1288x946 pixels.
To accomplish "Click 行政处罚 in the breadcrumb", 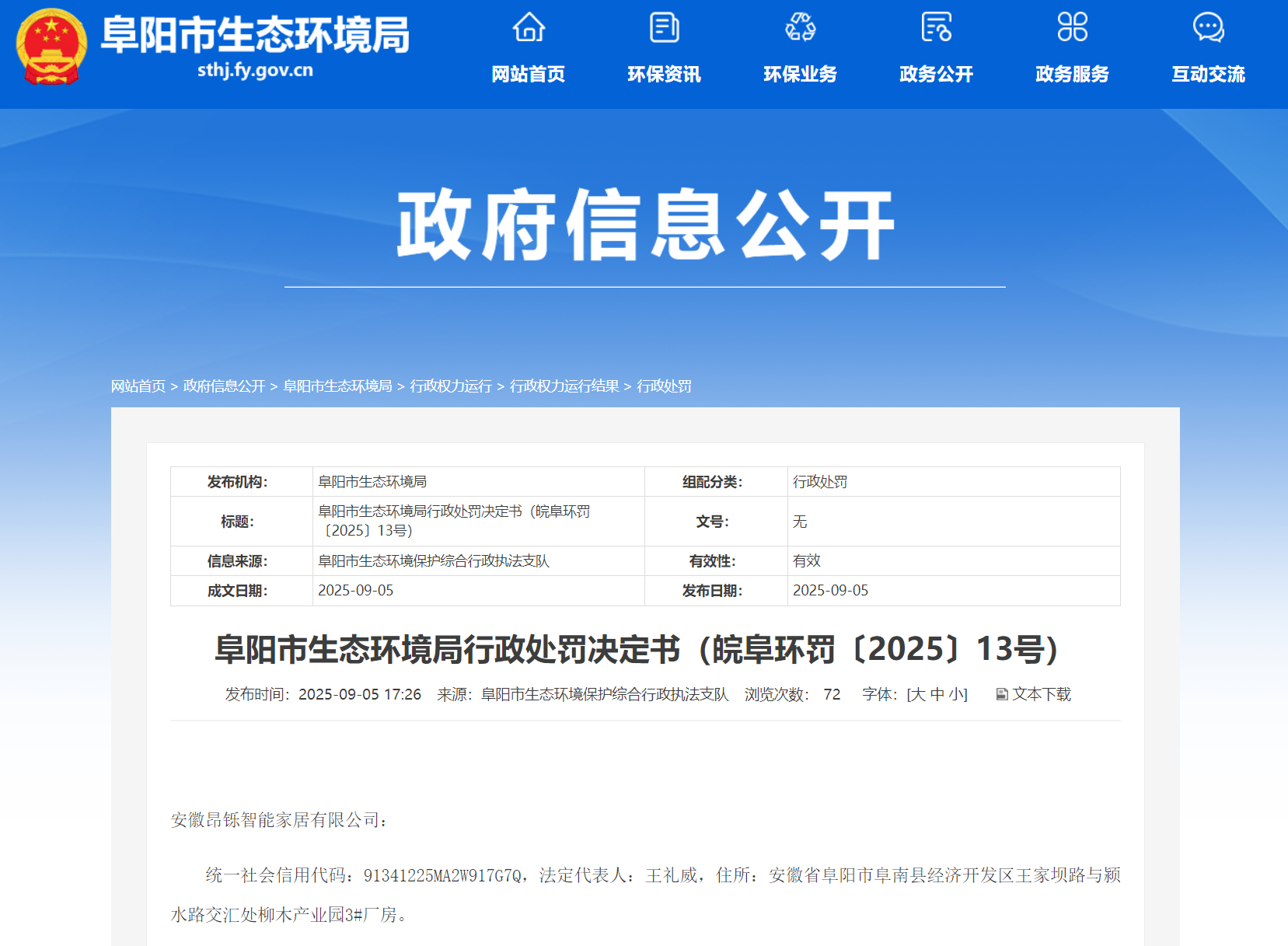I will [x=664, y=386].
